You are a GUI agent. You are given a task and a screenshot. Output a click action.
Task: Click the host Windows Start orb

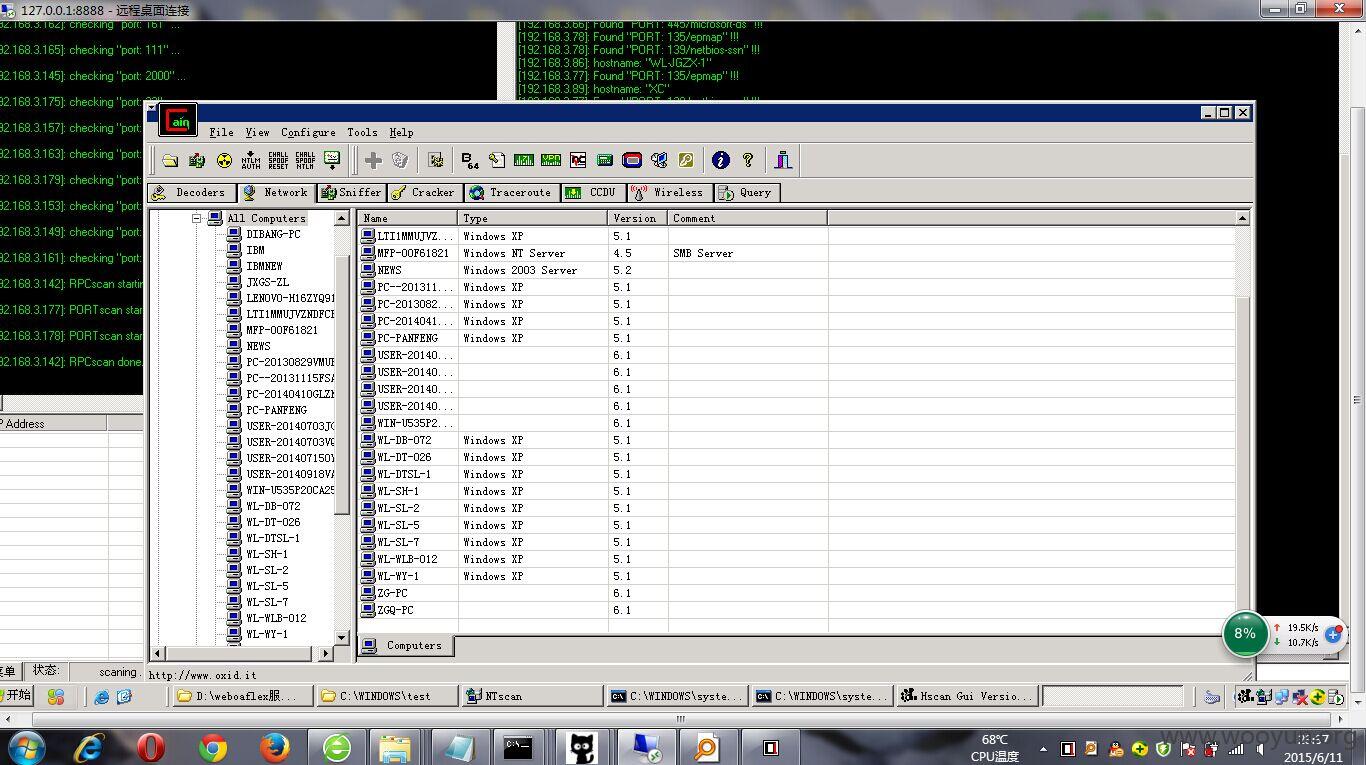click(x=27, y=747)
